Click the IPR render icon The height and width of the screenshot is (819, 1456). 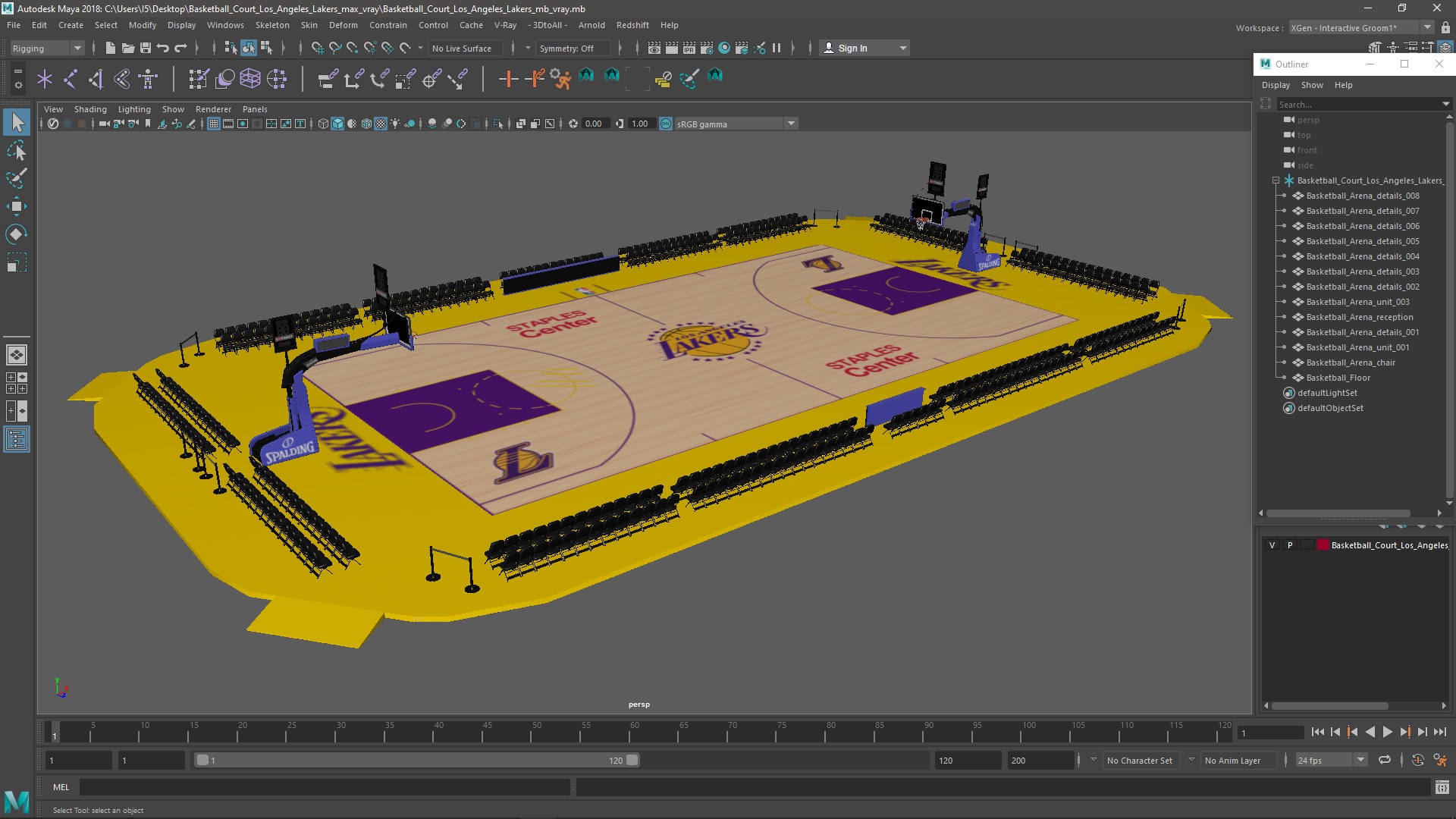click(x=689, y=48)
